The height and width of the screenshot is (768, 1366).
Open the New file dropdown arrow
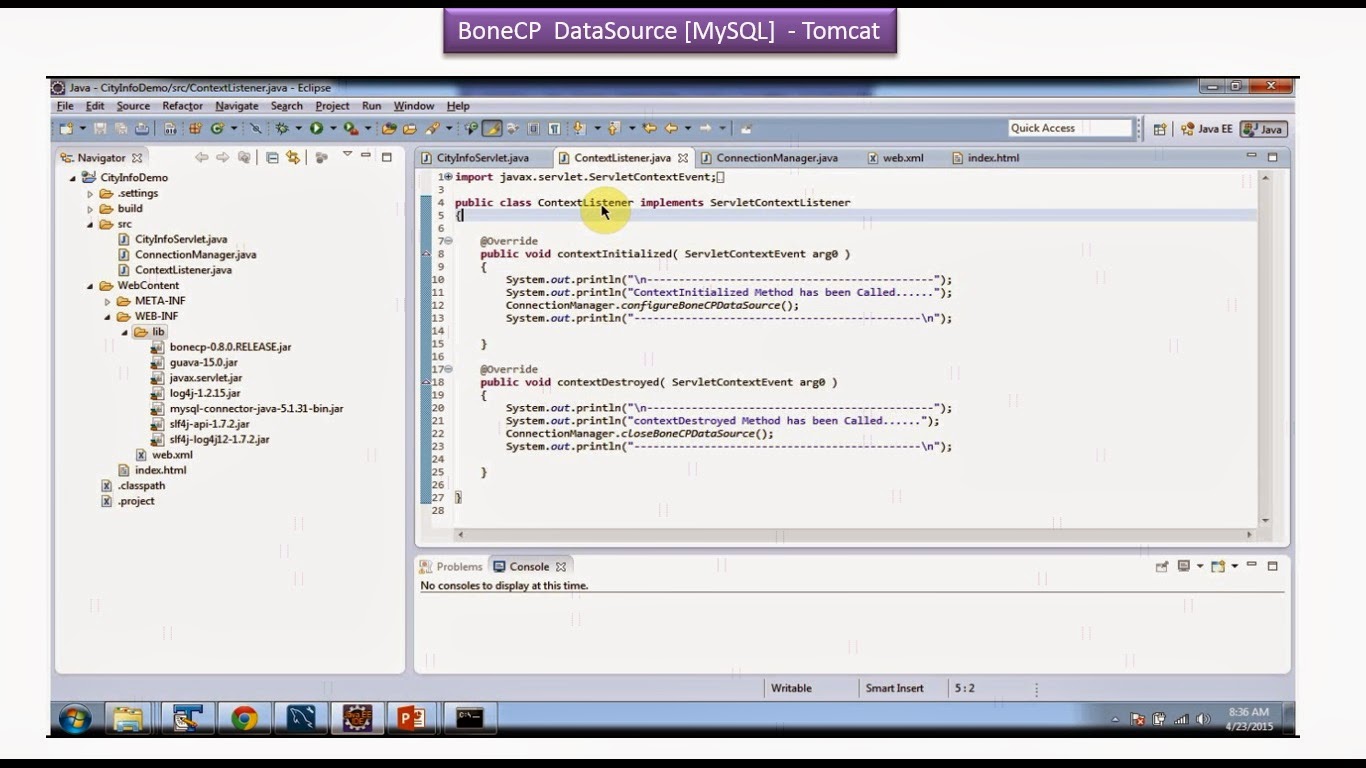(83, 128)
